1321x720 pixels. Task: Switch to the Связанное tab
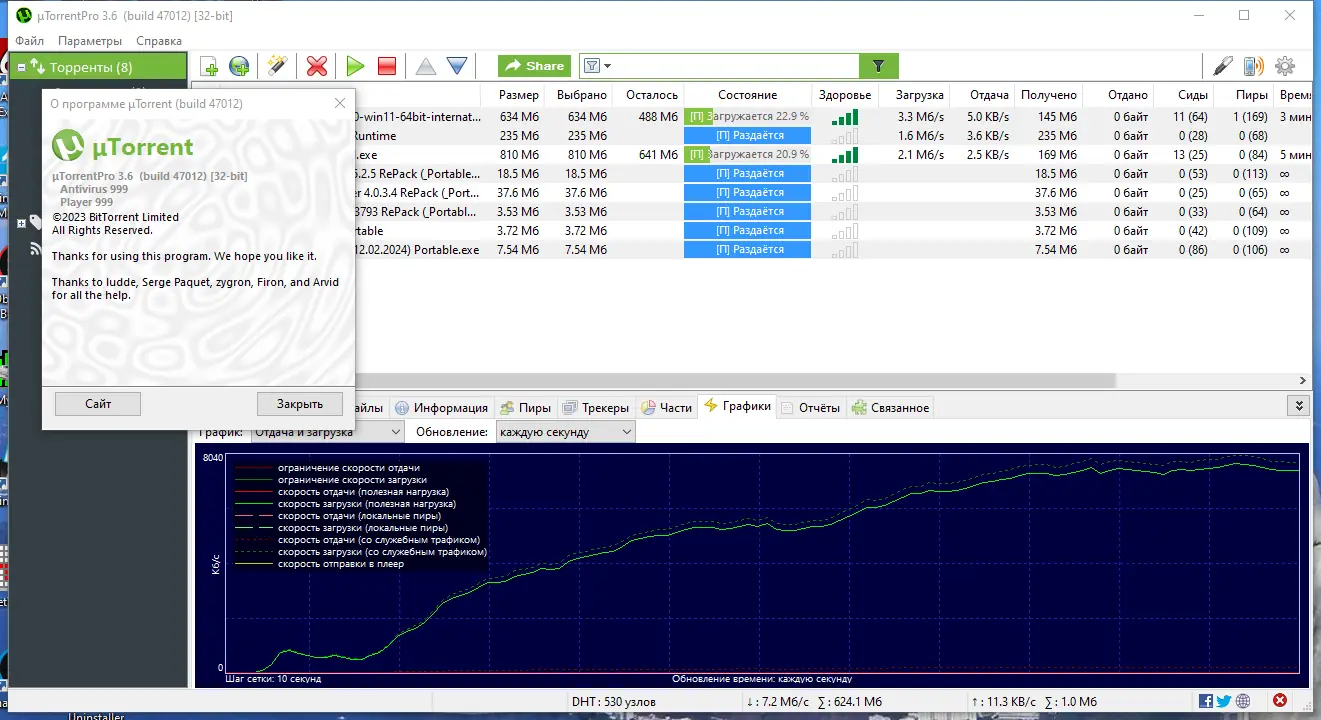point(890,408)
